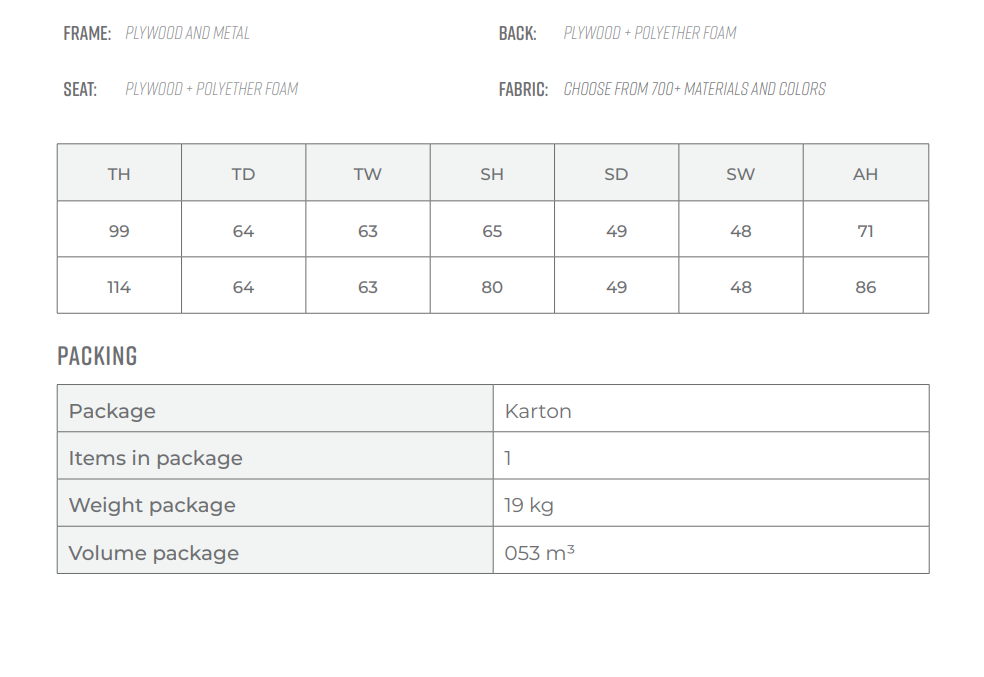Click the 'Choose from 700+ materials' fabric text
The image size is (984, 677).
[x=694, y=89]
